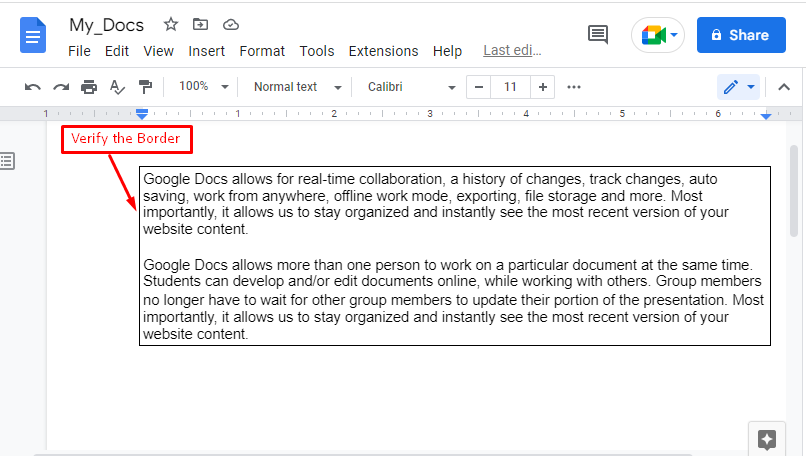Open the Format menu
806x456 pixels.
coord(262,51)
